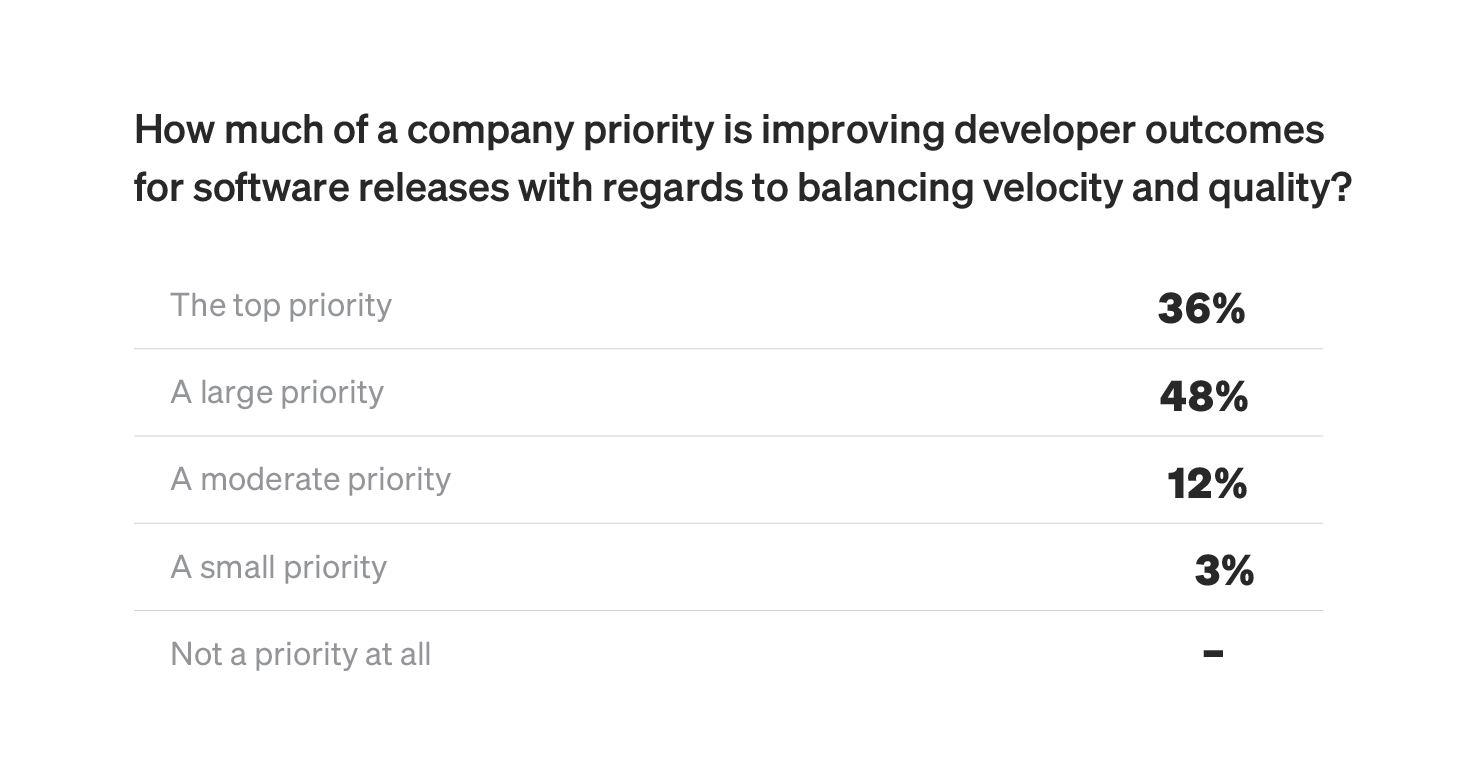The image size is (1457, 774).
Task: Select the 'A large priority' label
Action: (277, 392)
